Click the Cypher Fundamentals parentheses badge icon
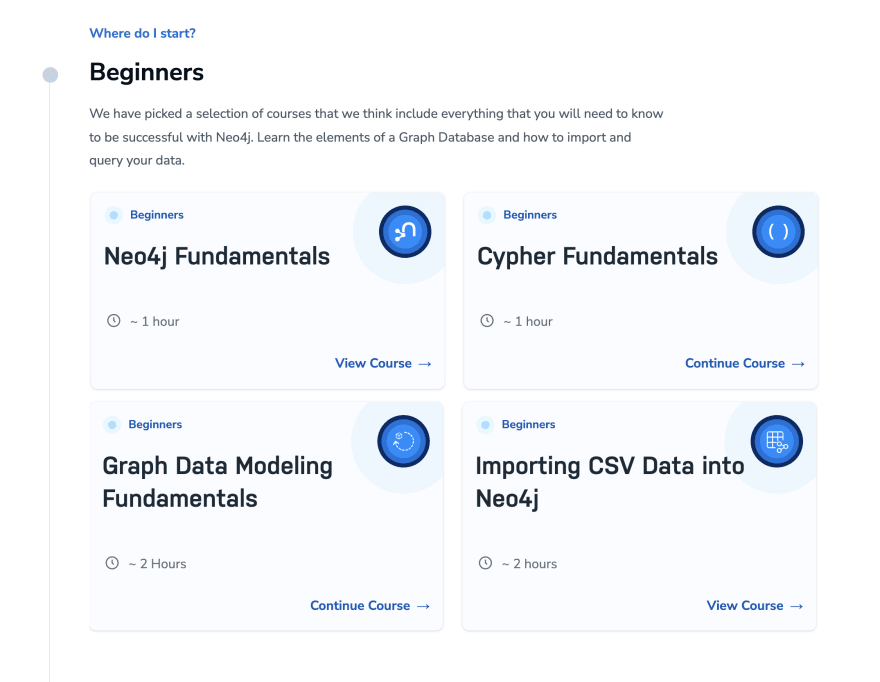The height and width of the screenshot is (682, 880). point(778,232)
